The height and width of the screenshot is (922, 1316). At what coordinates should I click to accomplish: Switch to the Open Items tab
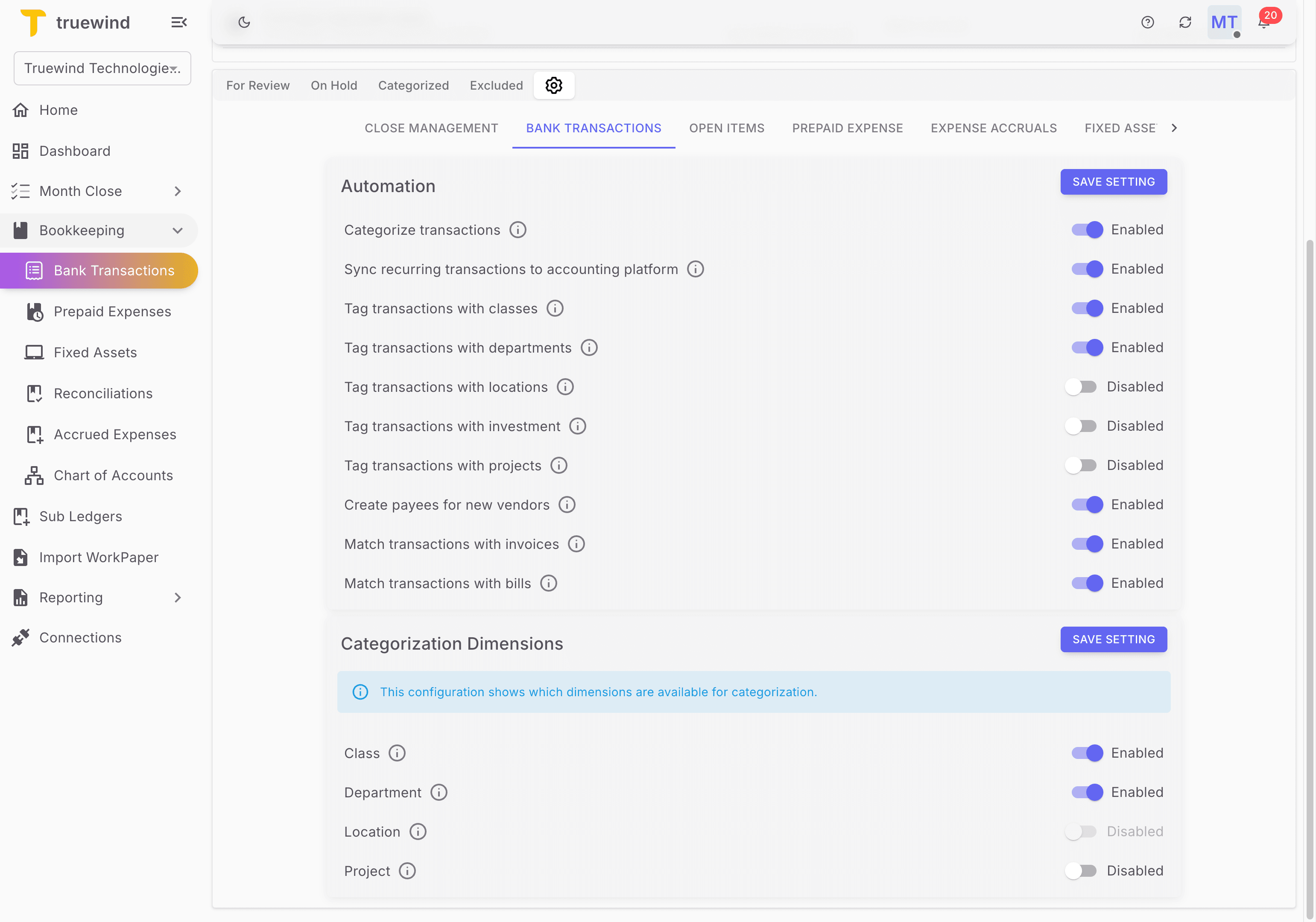coord(727,128)
